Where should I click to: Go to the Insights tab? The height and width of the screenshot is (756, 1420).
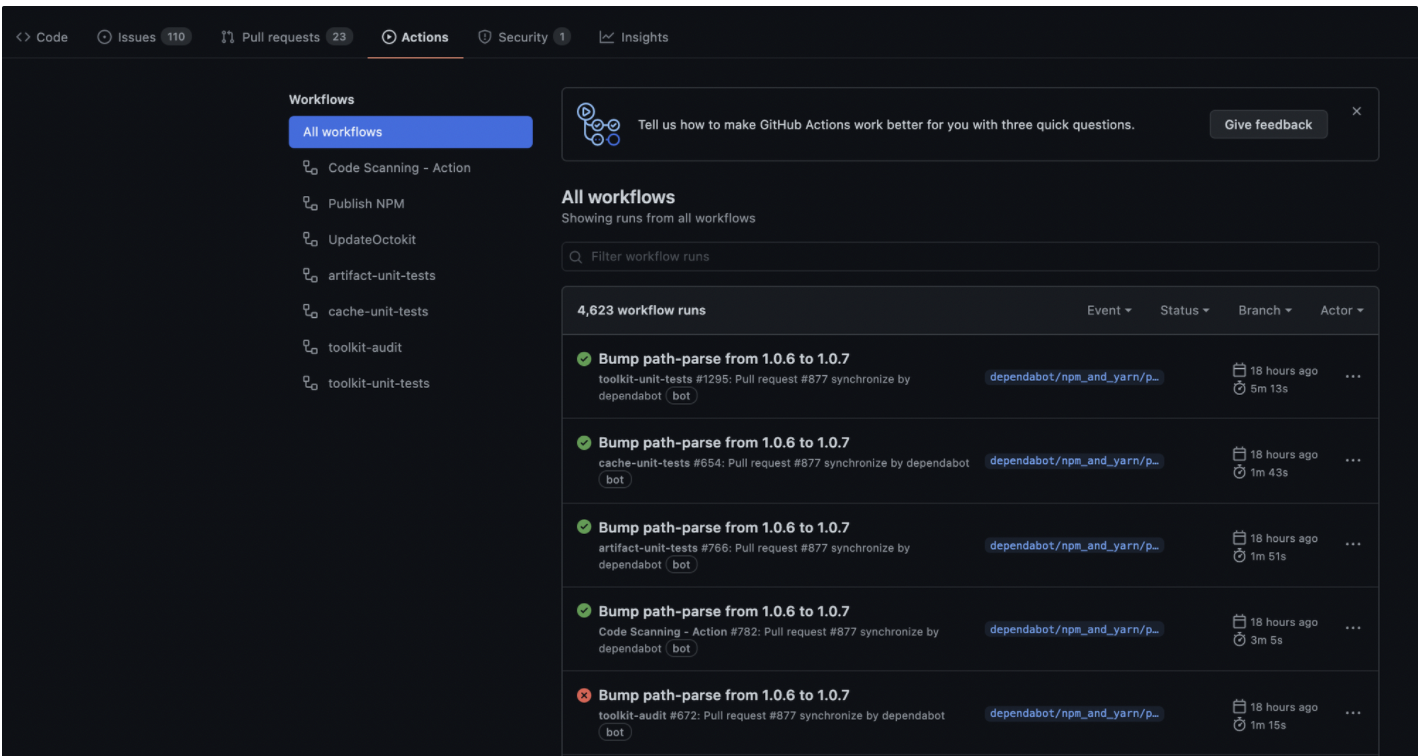pyautogui.click(x=634, y=37)
